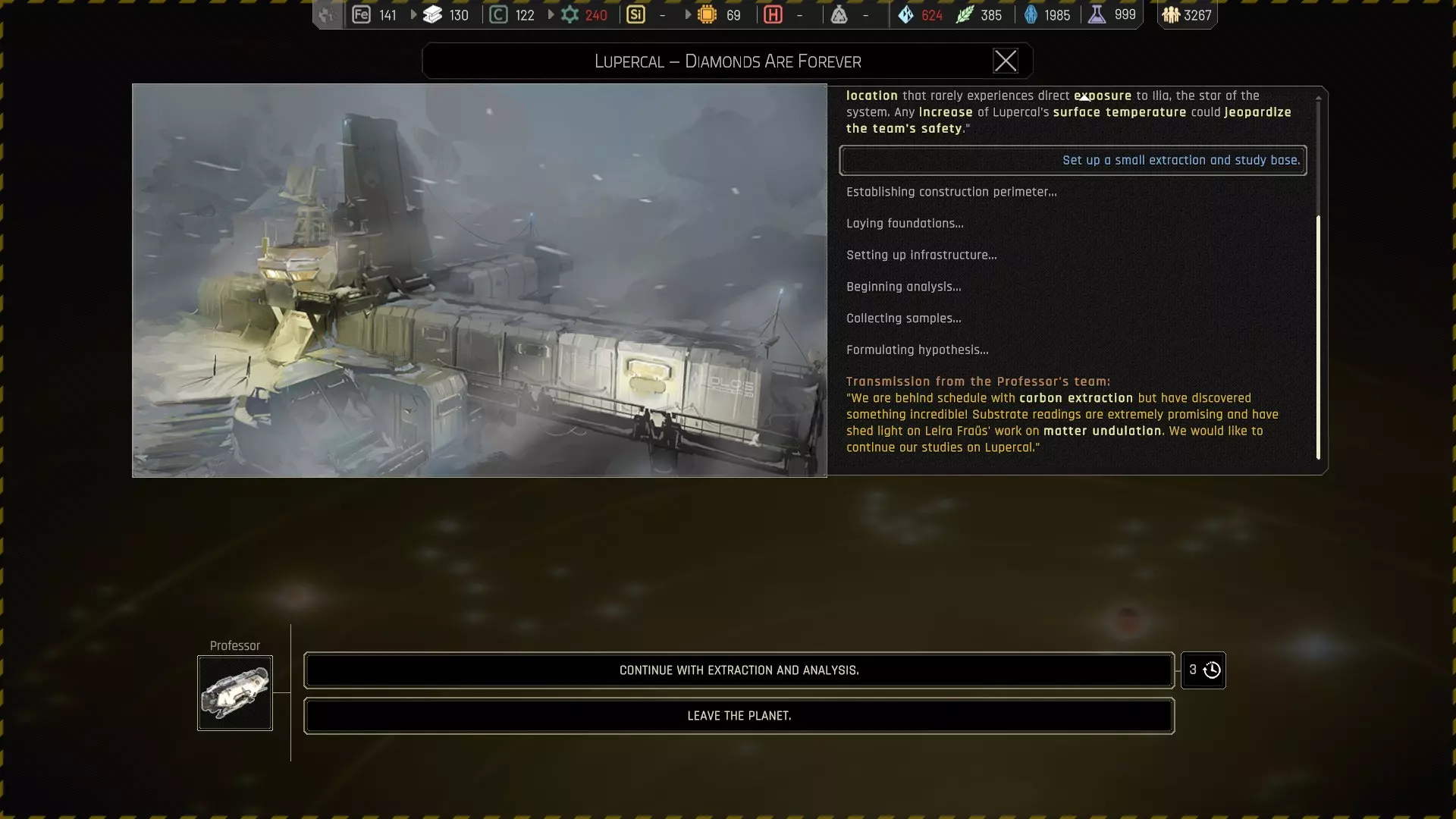The image size is (1456, 819).
Task: Click the silicon (Si) resource icon
Action: [x=635, y=14]
